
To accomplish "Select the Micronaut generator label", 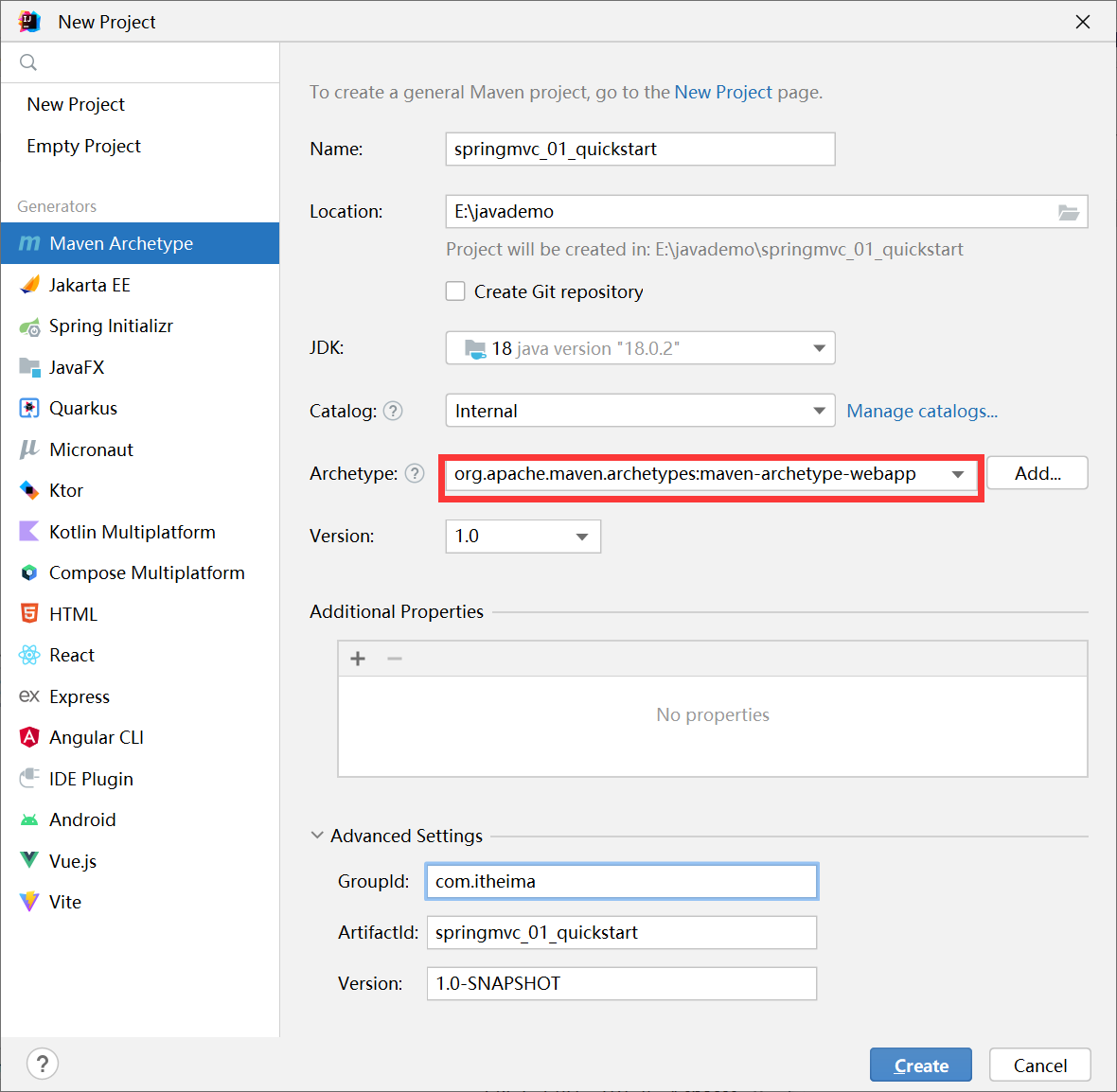I will pos(91,450).
